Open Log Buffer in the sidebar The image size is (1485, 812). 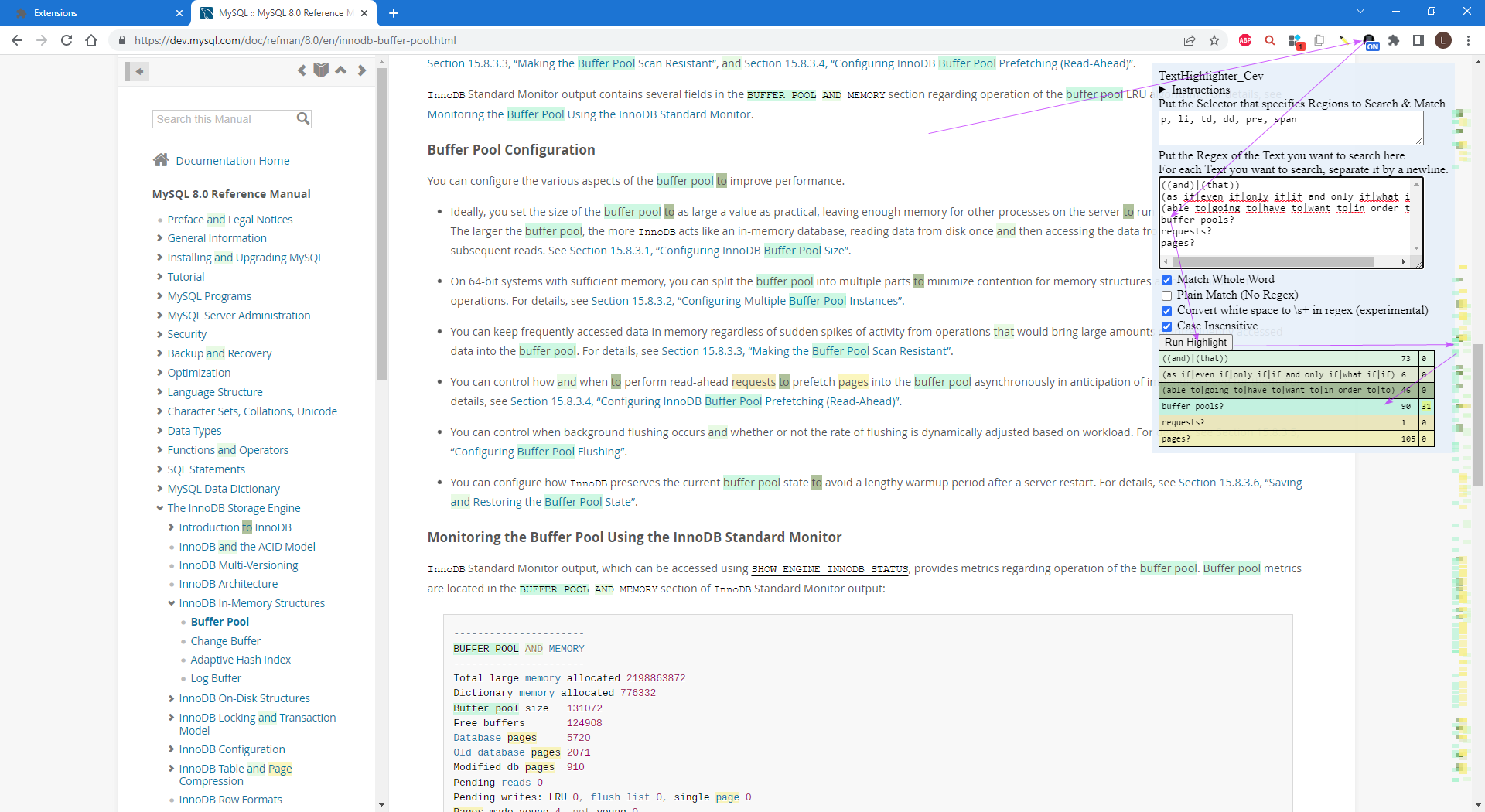click(x=216, y=678)
